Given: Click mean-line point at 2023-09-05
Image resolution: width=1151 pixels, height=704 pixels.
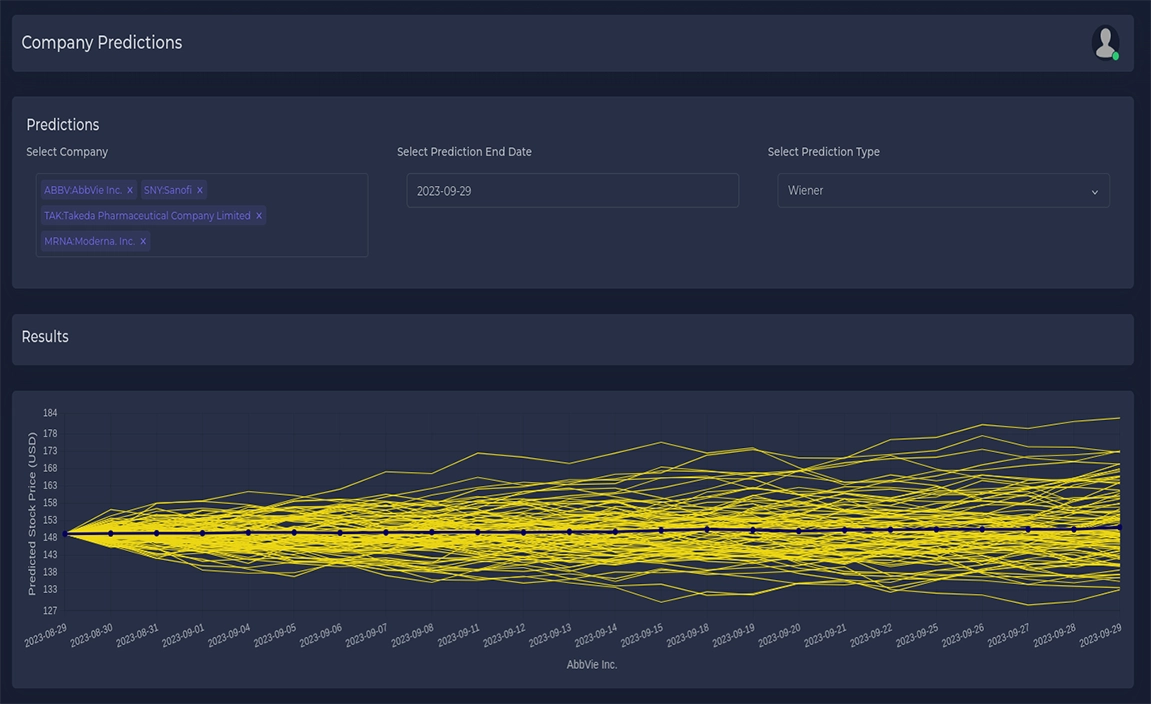Looking at the screenshot, I should tap(294, 533).
